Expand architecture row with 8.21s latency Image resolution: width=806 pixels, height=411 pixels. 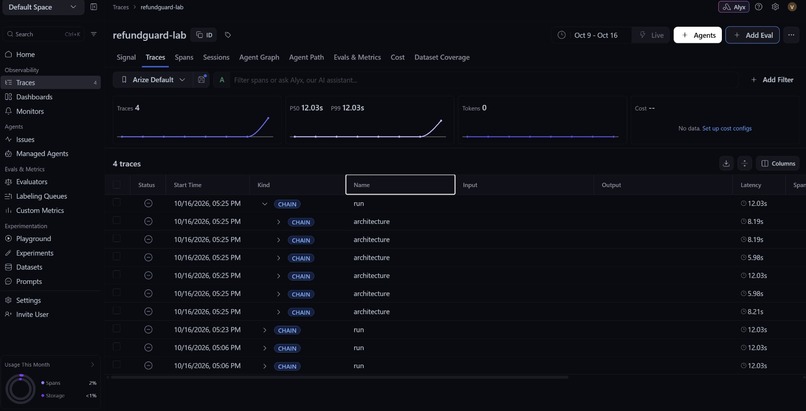tap(279, 312)
